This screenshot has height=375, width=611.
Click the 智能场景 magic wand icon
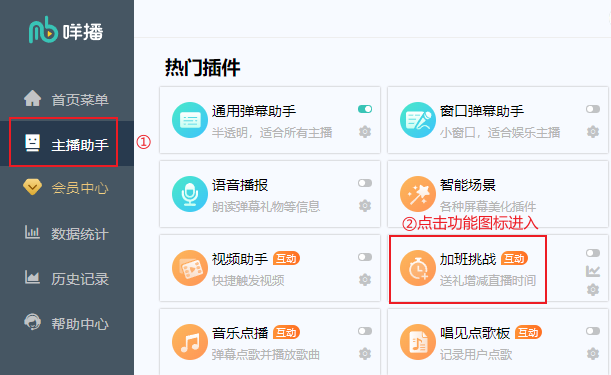click(x=418, y=194)
